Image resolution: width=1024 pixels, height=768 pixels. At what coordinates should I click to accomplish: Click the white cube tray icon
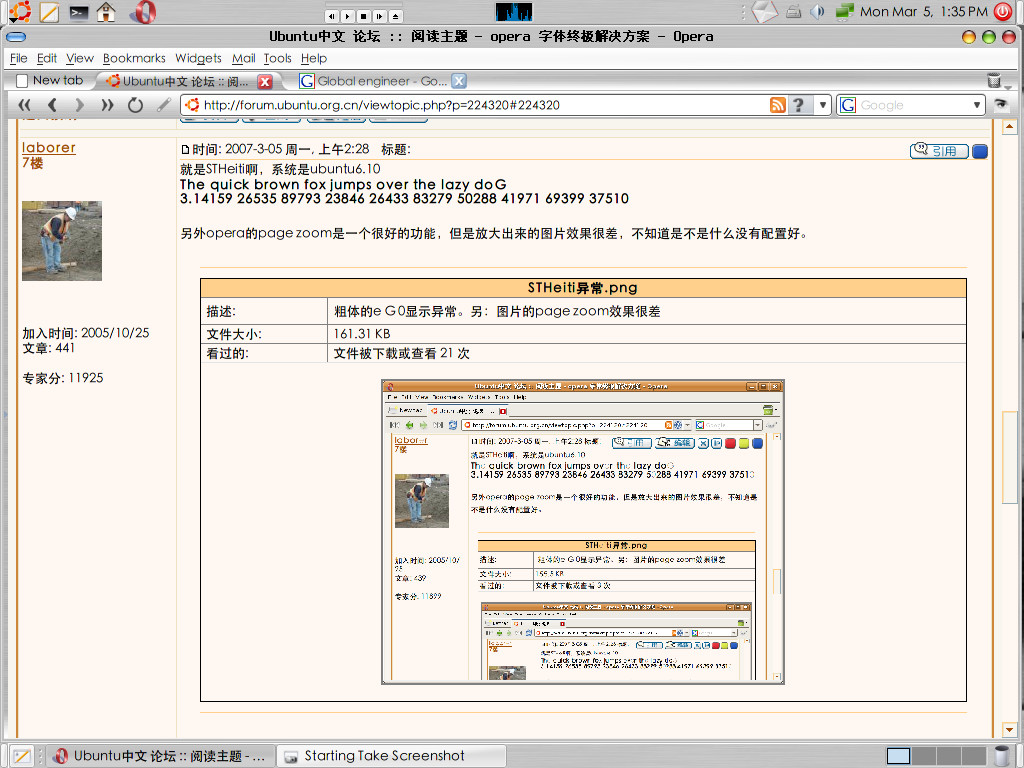764,11
